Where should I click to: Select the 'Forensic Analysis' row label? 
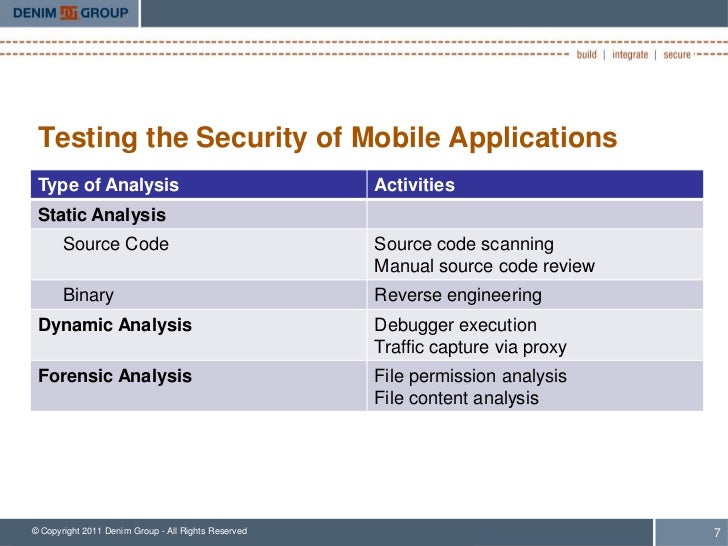point(115,376)
